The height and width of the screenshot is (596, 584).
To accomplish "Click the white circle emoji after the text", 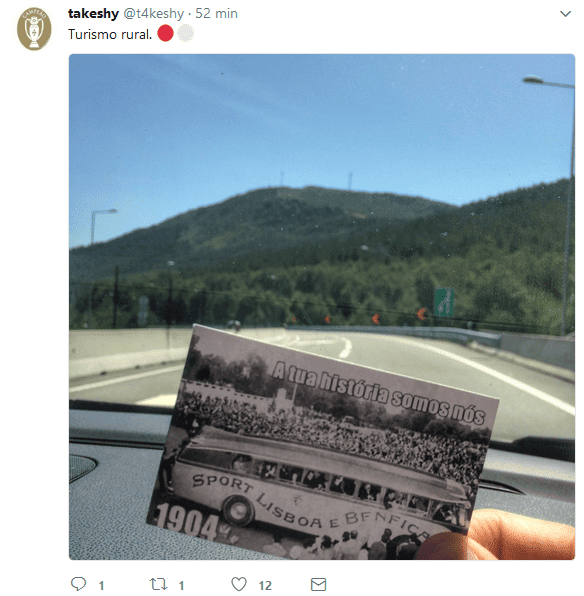I will point(186,33).
